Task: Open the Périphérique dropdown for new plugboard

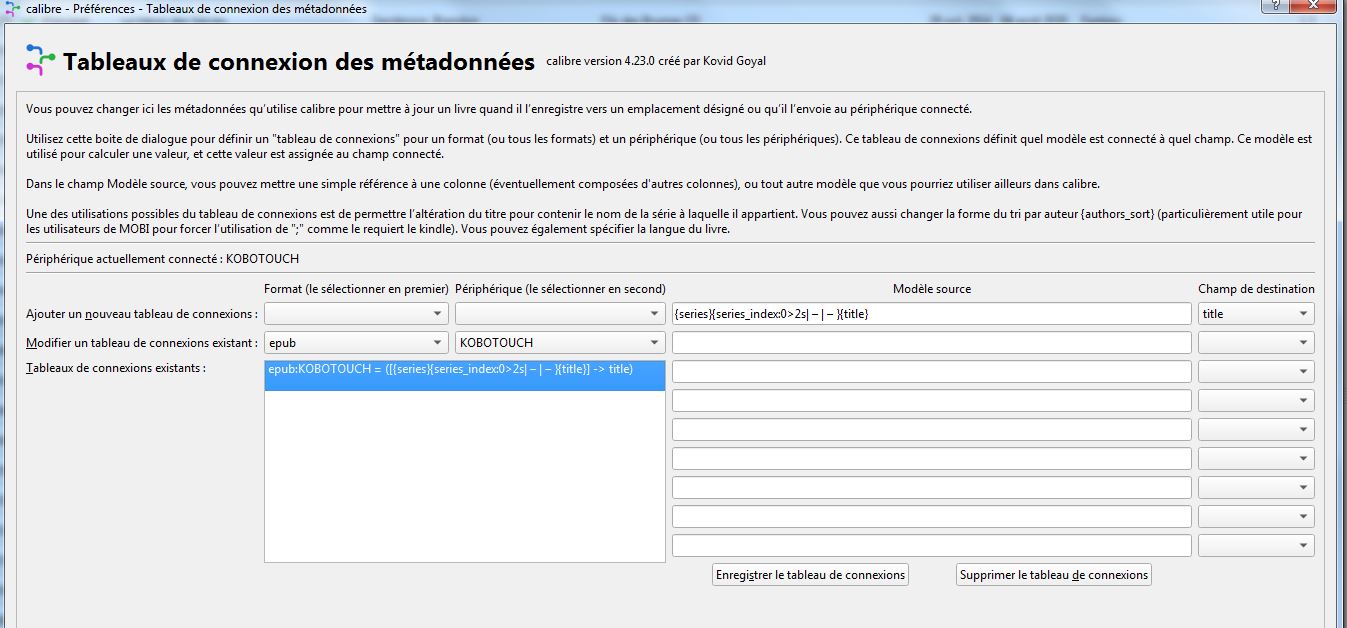Action: (x=560, y=314)
